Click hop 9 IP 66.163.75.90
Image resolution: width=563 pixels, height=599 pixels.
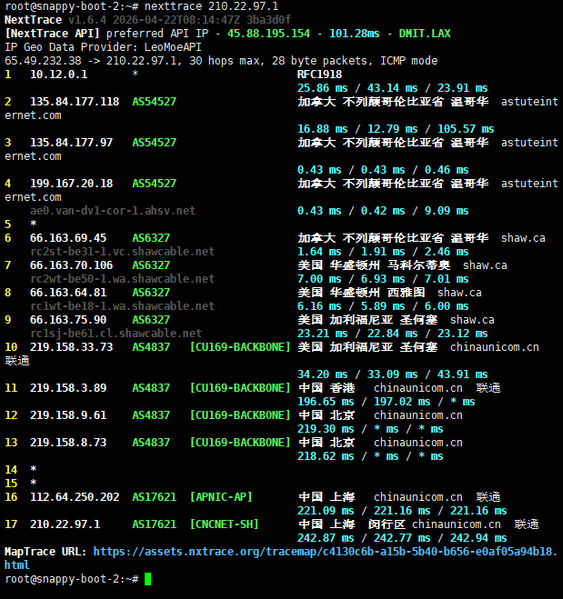(68, 320)
